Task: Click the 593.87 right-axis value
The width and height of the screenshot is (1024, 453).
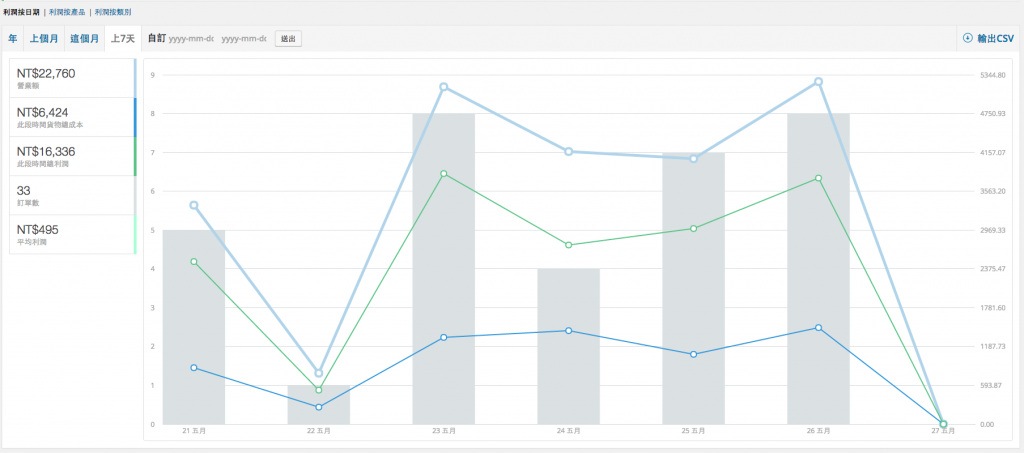Action: (x=990, y=386)
